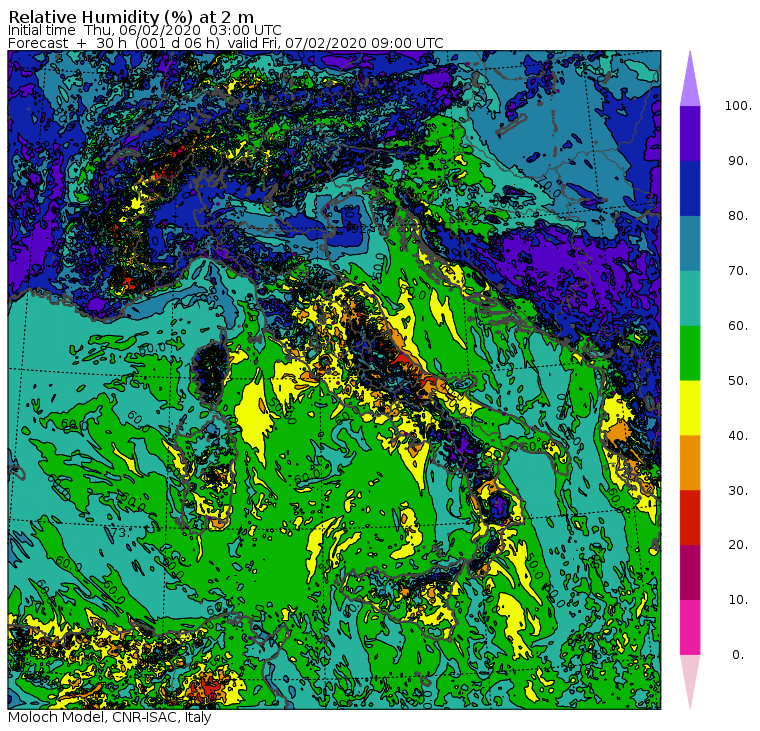This screenshot has width=760, height=731.
Task: Click the '20.' colorbar label
Action: coord(738,545)
